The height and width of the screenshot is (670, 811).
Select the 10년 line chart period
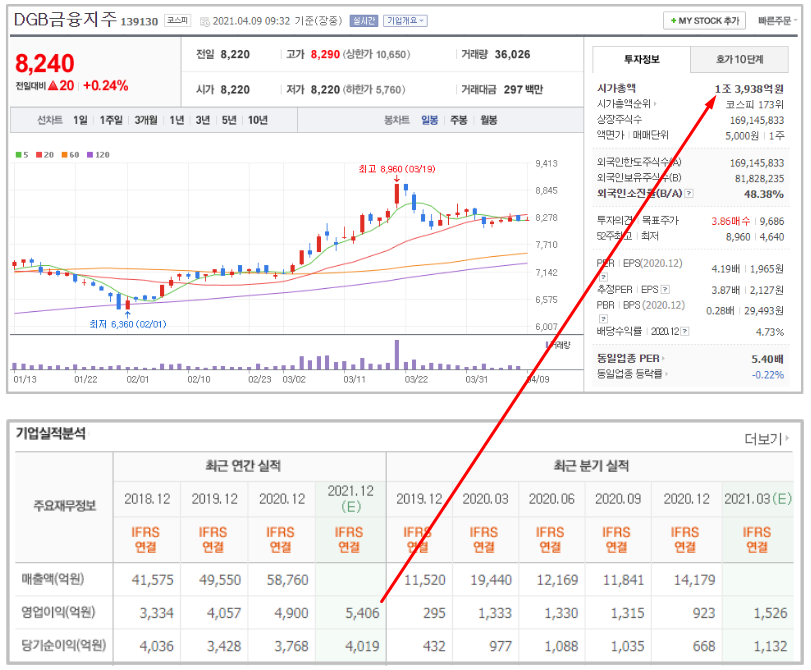[258, 120]
